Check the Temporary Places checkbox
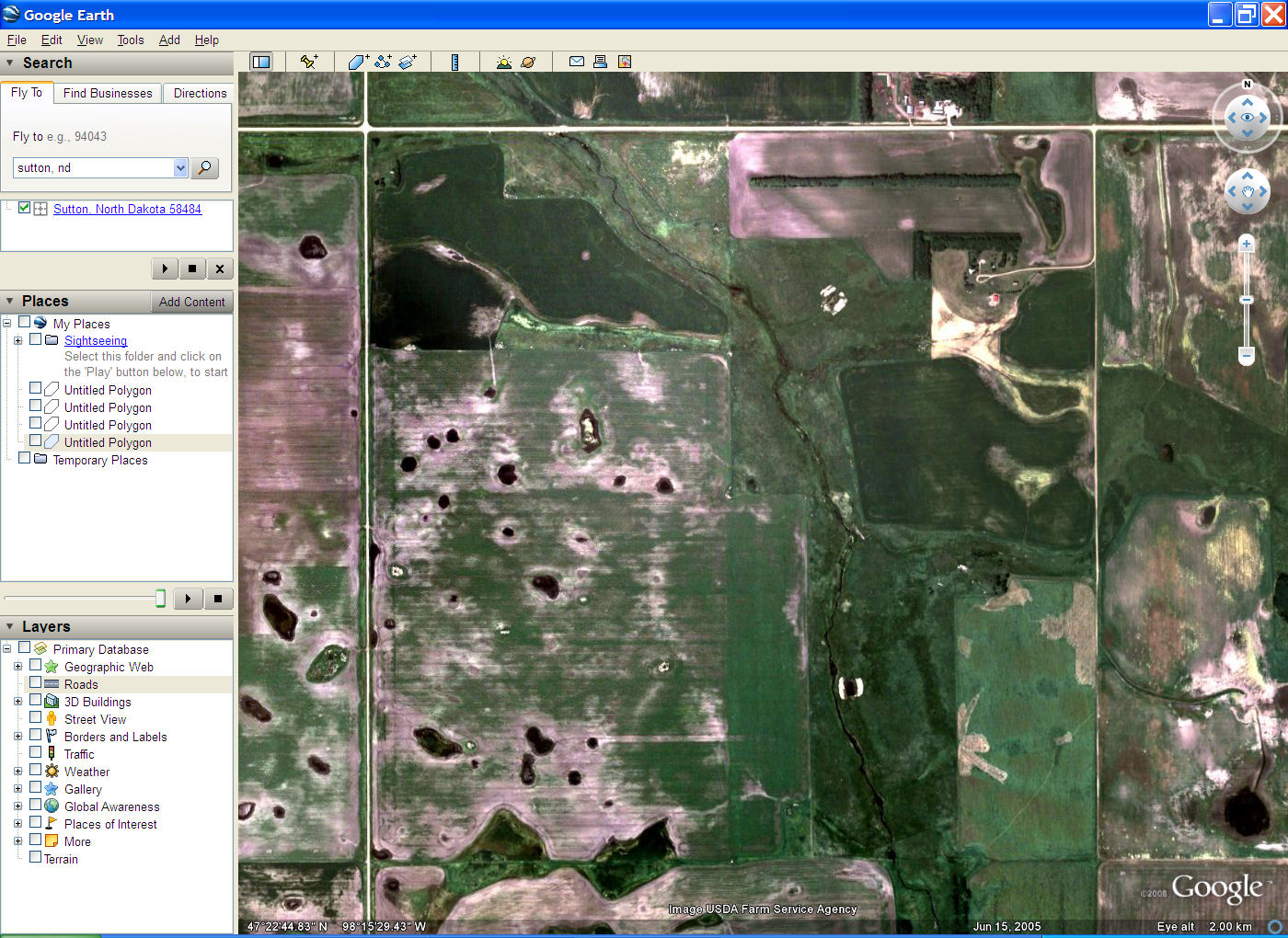The width and height of the screenshot is (1288, 938). (x=24, y=458)
